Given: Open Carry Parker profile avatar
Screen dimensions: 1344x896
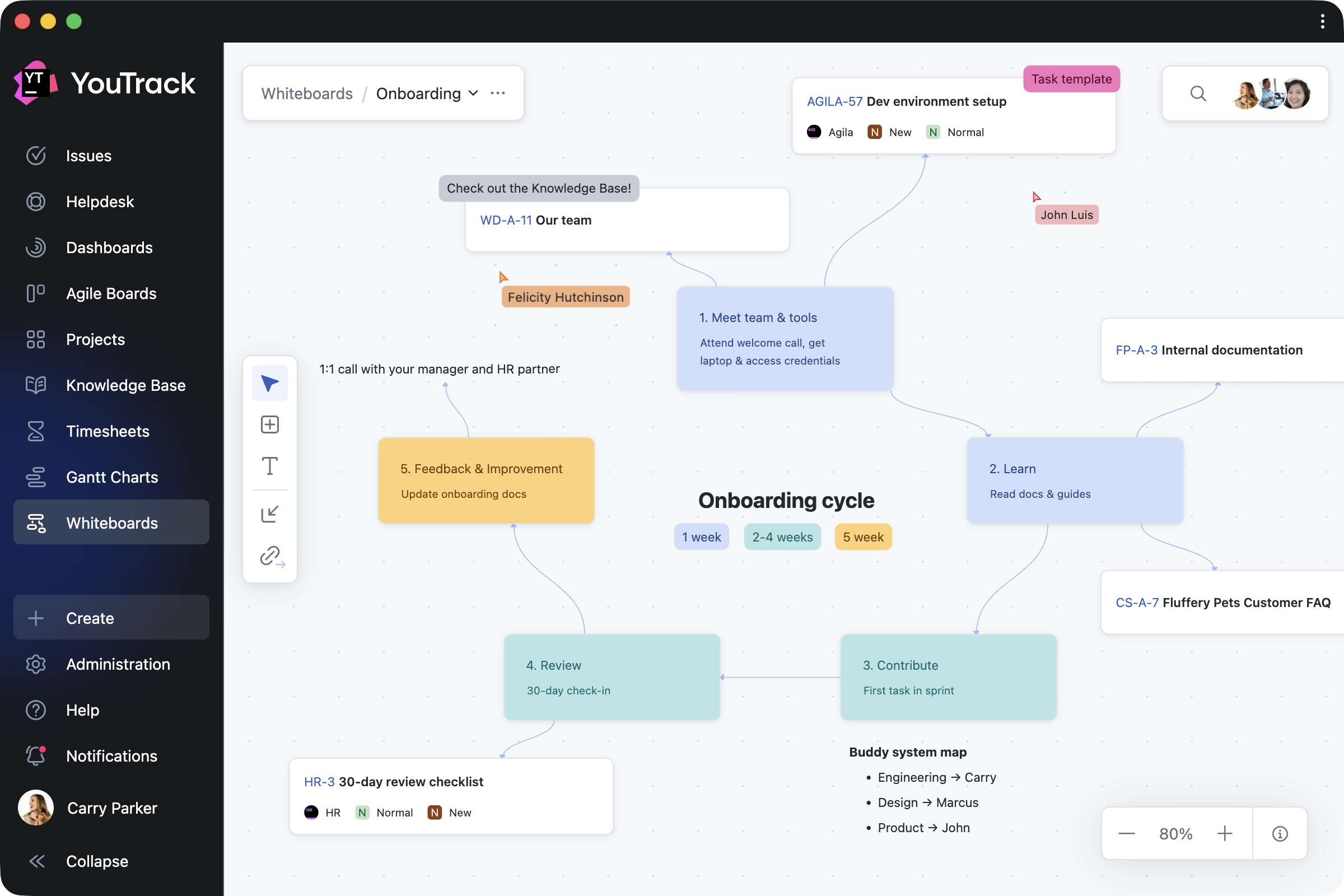Looking at the screenshot, I should [35, 808].
